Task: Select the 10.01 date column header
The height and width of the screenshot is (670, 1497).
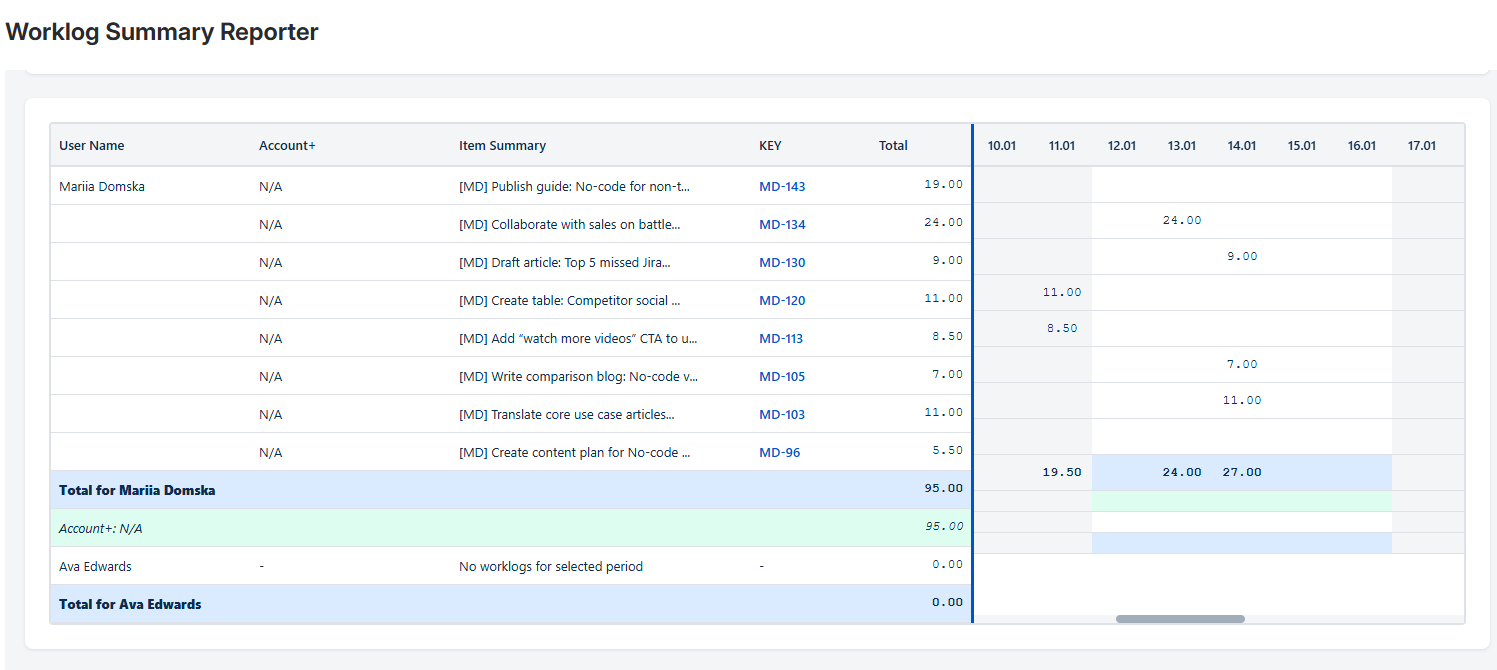Action: tap(1002, 145)
